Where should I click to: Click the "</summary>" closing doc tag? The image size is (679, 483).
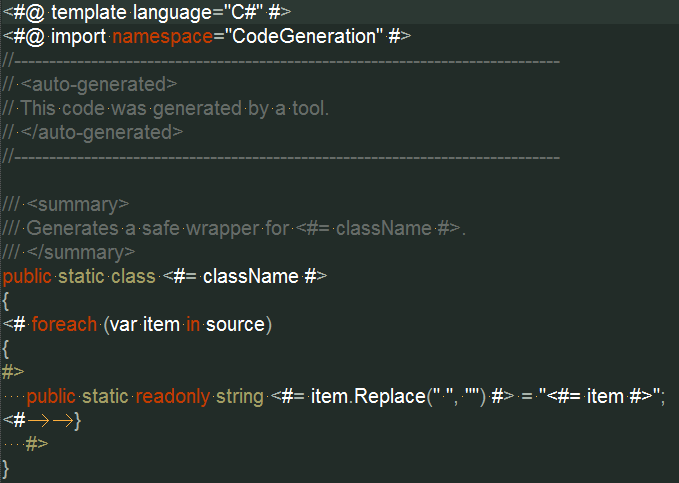point(81,253)
